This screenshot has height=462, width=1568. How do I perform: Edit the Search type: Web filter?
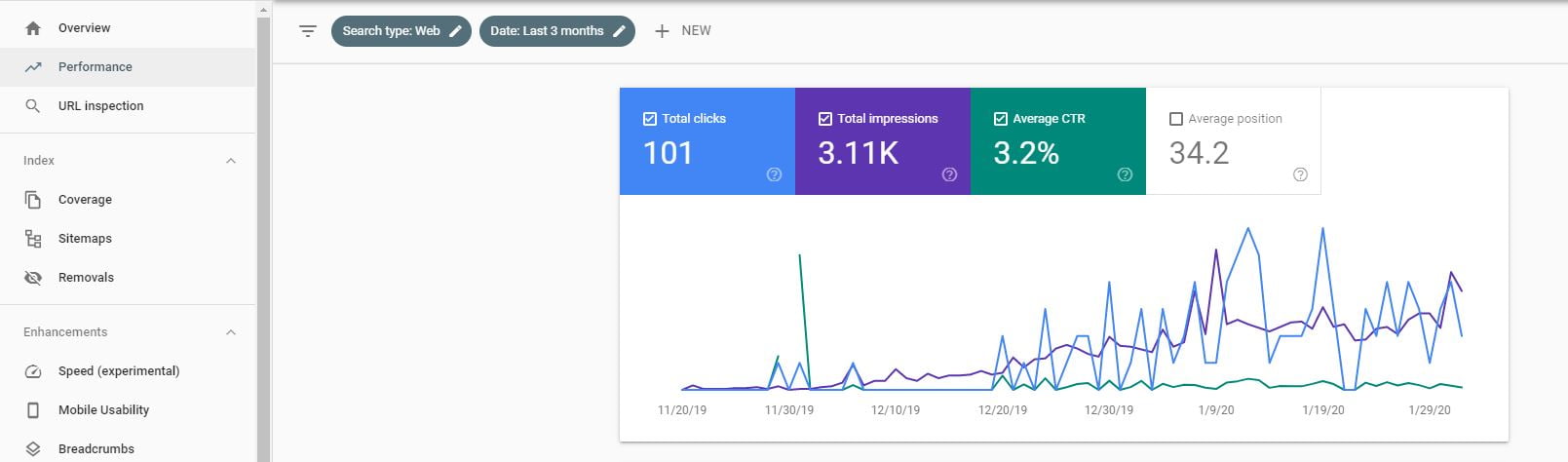pyautogui.click(x=402, y=31)
